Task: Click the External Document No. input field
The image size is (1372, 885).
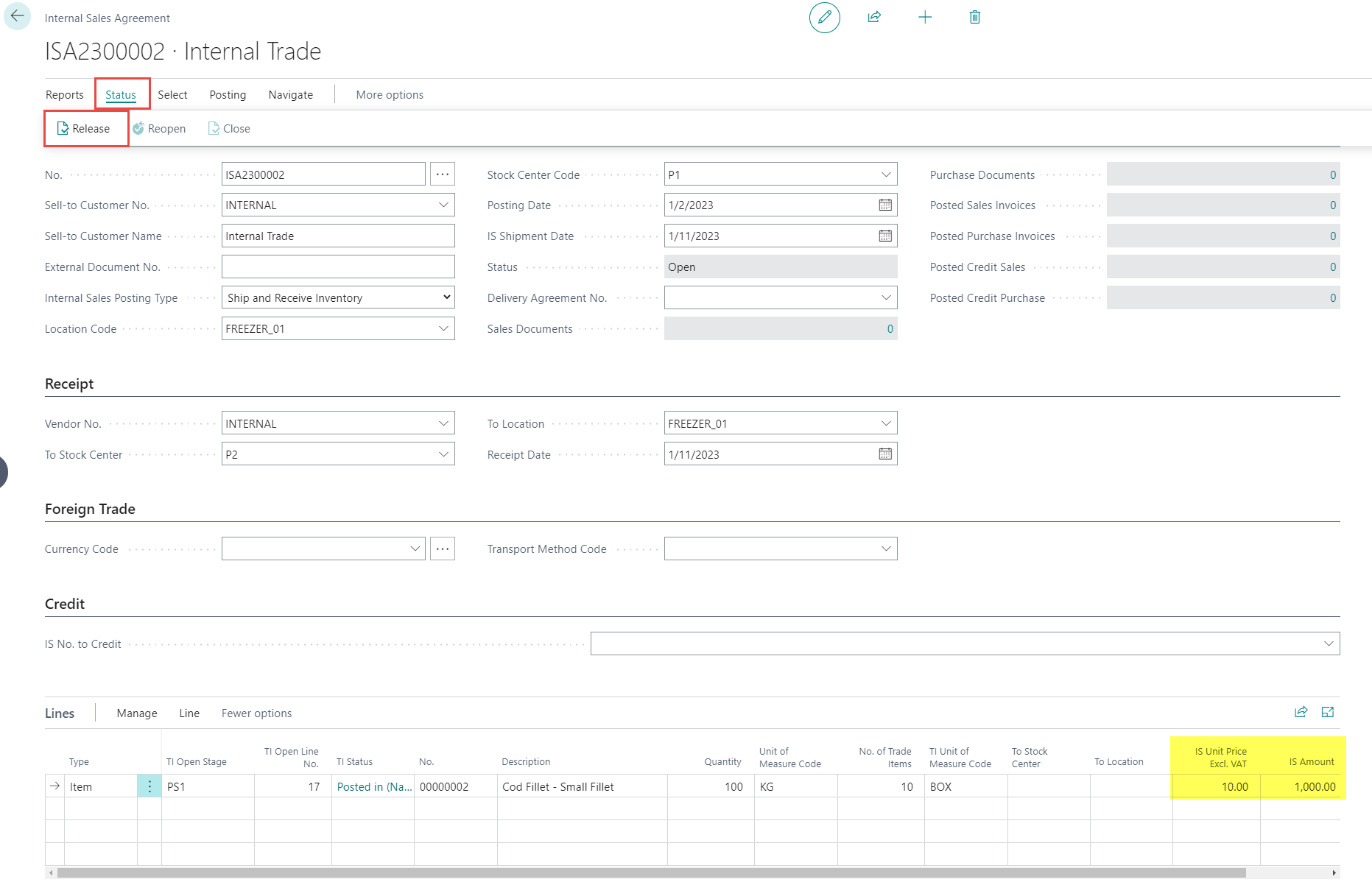Action: point(338,267)
